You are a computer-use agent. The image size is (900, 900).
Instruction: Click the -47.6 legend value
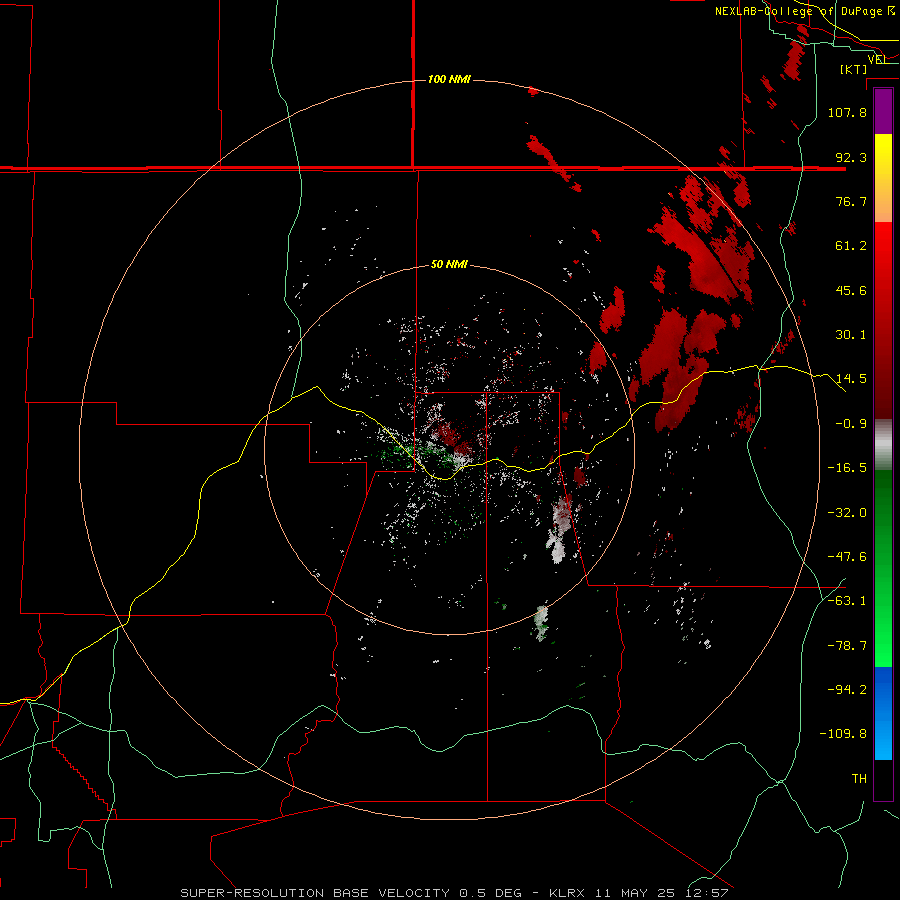click(847, 557)
